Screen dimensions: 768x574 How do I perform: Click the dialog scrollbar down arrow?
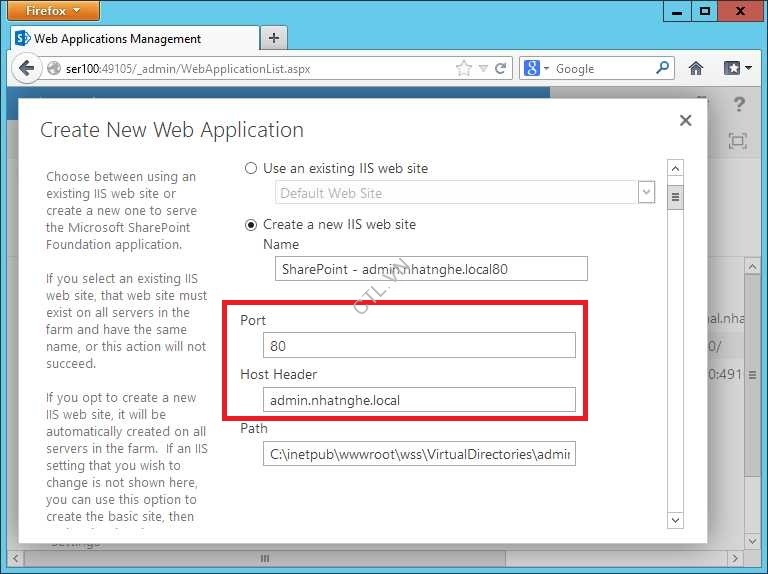point(675,520)
